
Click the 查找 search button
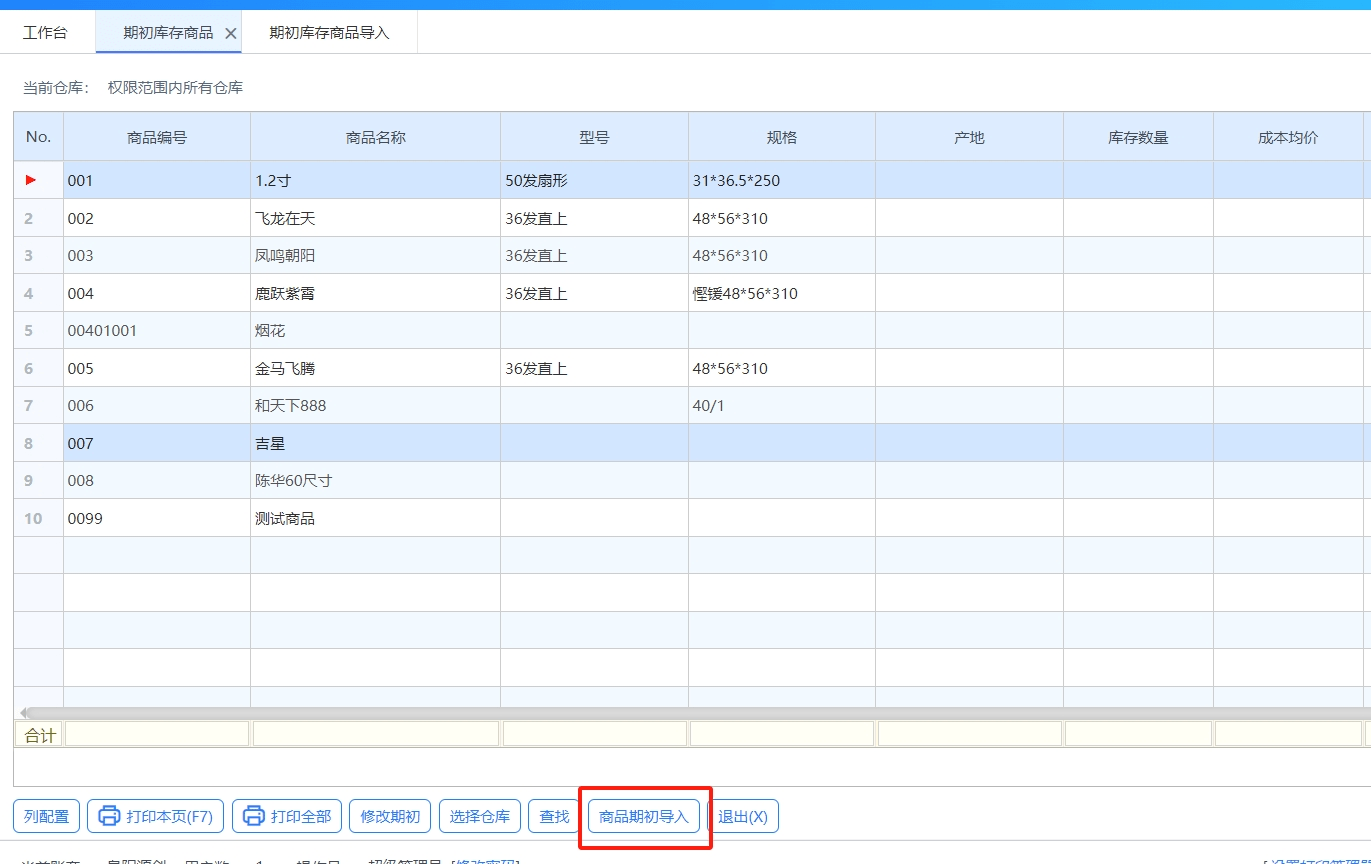pyautogui.click(x=554, y=816)
